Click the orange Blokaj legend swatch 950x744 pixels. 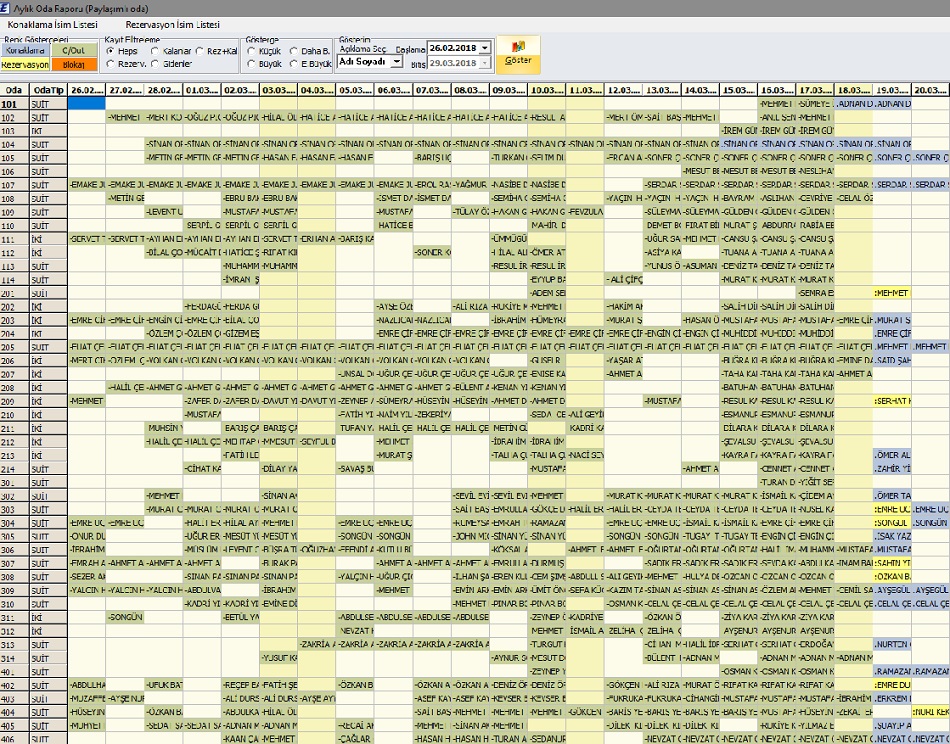74,65
